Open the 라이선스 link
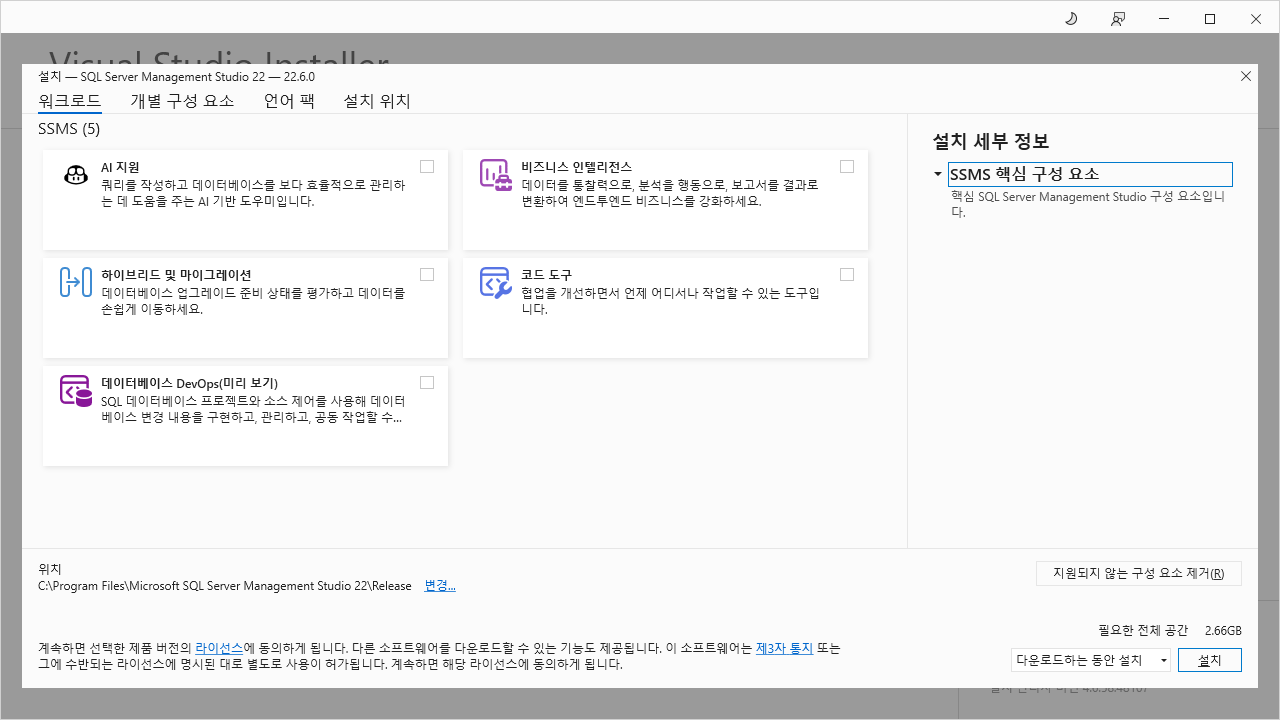The height and width of the screenshot is (720, 1280). [219, 648]
